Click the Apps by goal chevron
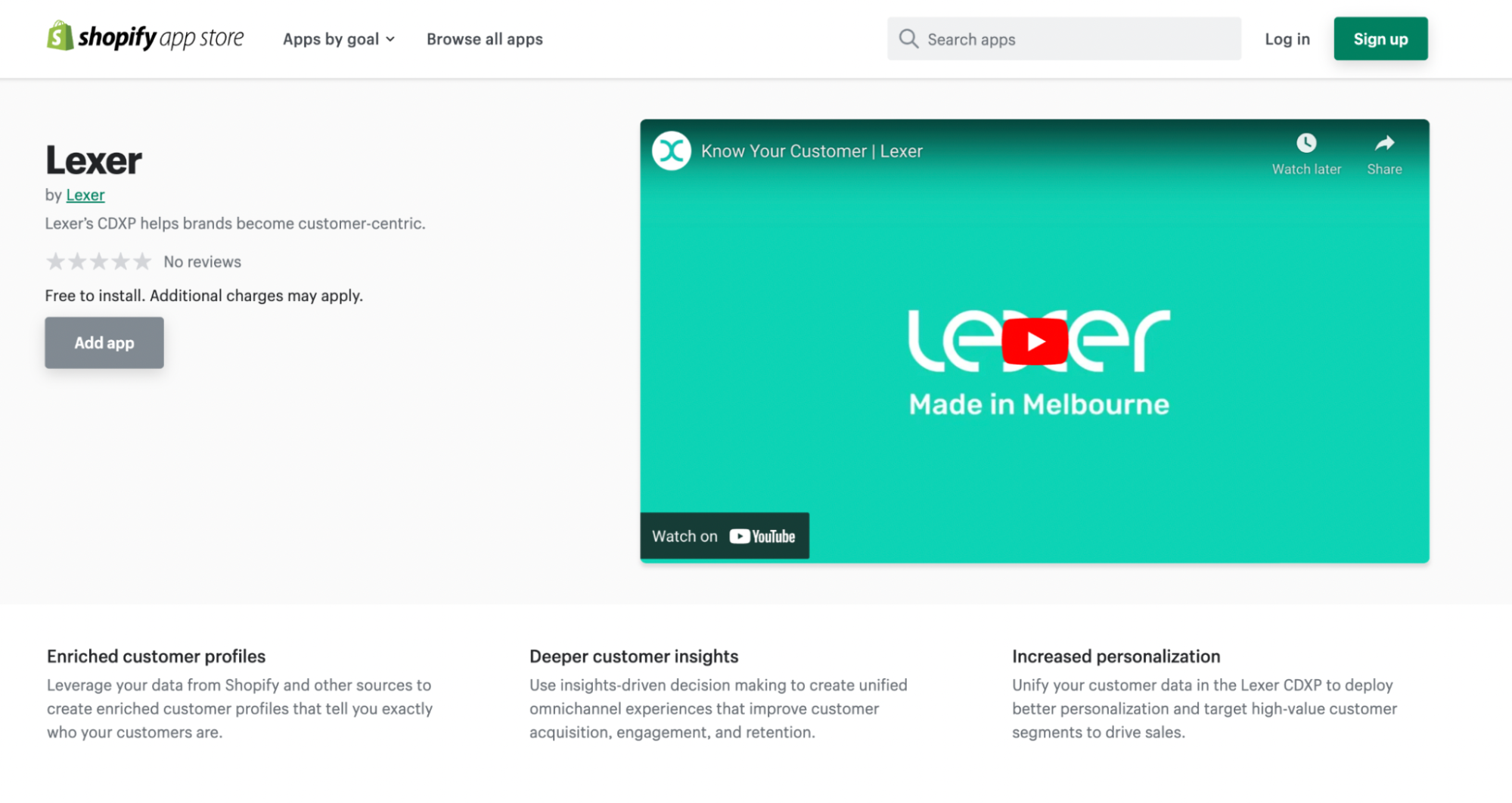 390,39
